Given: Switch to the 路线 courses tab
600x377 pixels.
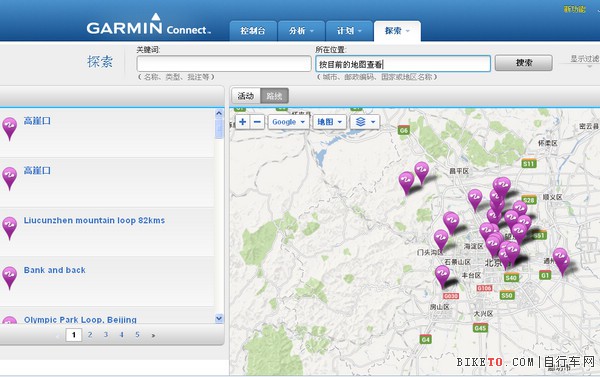Looking at the screenshot, I should 274,96.
